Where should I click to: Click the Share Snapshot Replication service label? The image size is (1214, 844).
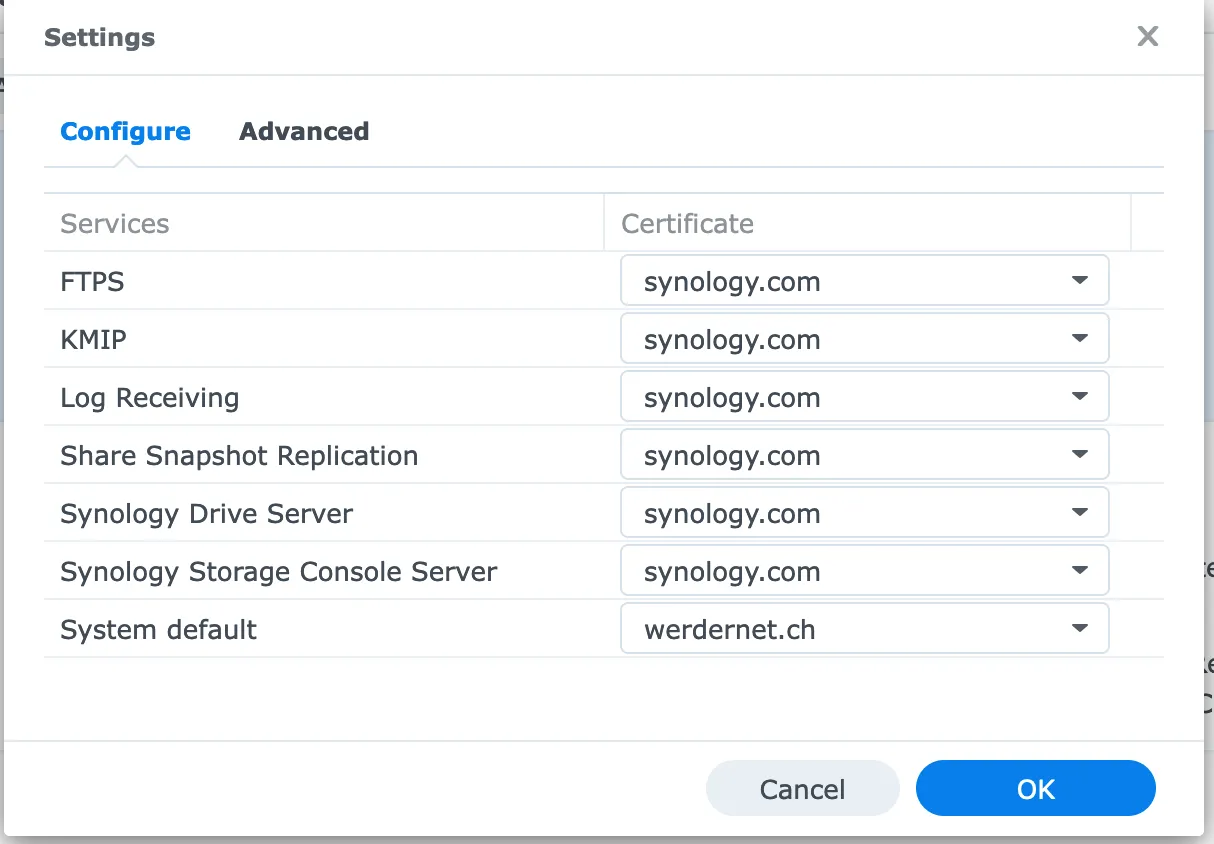tap(239, 455)
